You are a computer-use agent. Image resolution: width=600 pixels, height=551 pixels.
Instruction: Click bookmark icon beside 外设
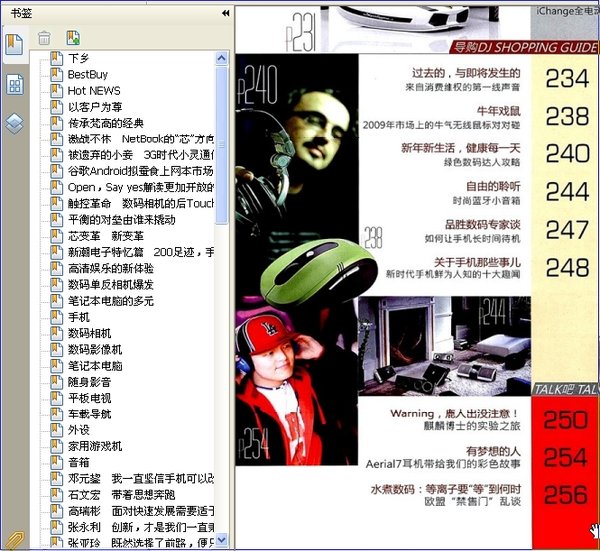click(x=56, y=430)
